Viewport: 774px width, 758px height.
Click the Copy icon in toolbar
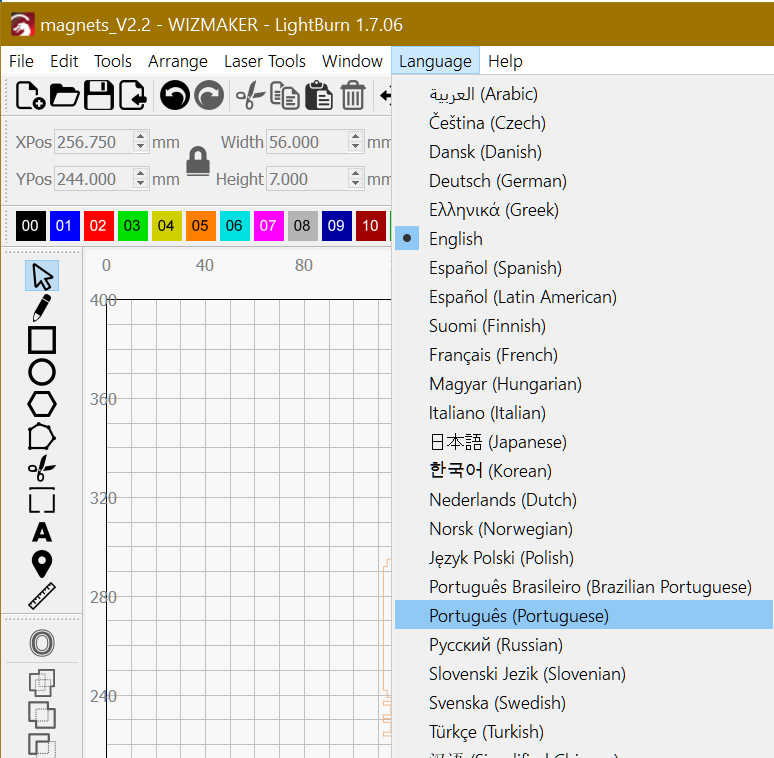click(284, 95)
